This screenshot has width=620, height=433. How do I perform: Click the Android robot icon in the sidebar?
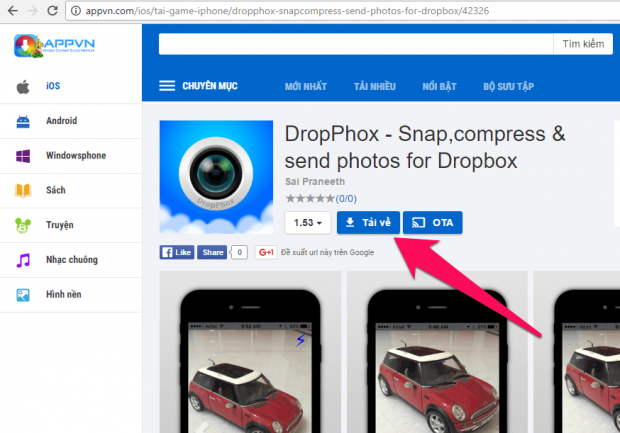click(23, 121)
